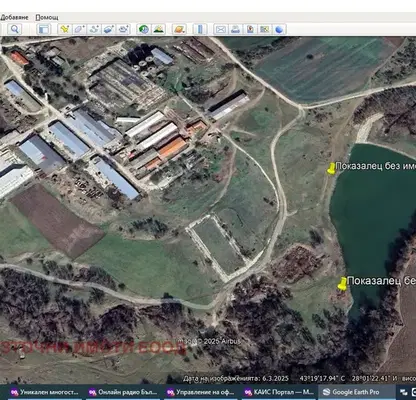Click latitude 43°19'17.94" status readout

322,379
